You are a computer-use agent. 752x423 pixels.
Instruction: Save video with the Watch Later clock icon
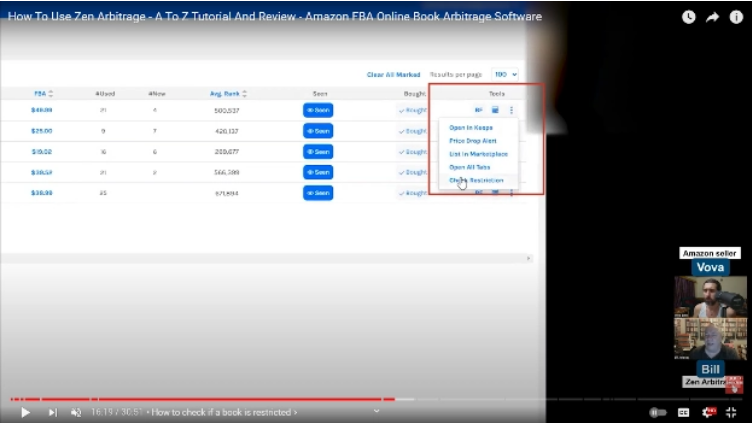pyautogui.click(x=689, y=17)
